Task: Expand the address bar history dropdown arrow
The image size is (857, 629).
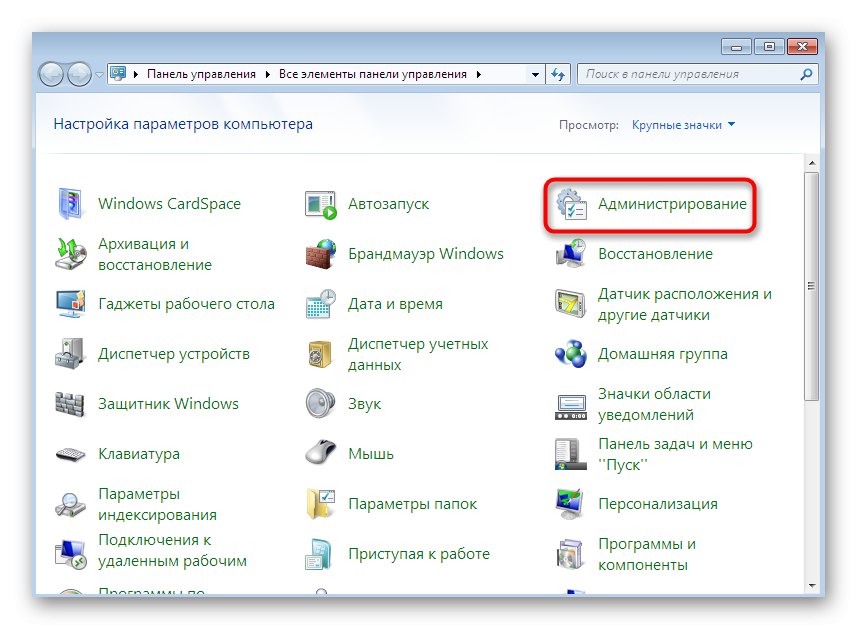Action: [535, 74]
